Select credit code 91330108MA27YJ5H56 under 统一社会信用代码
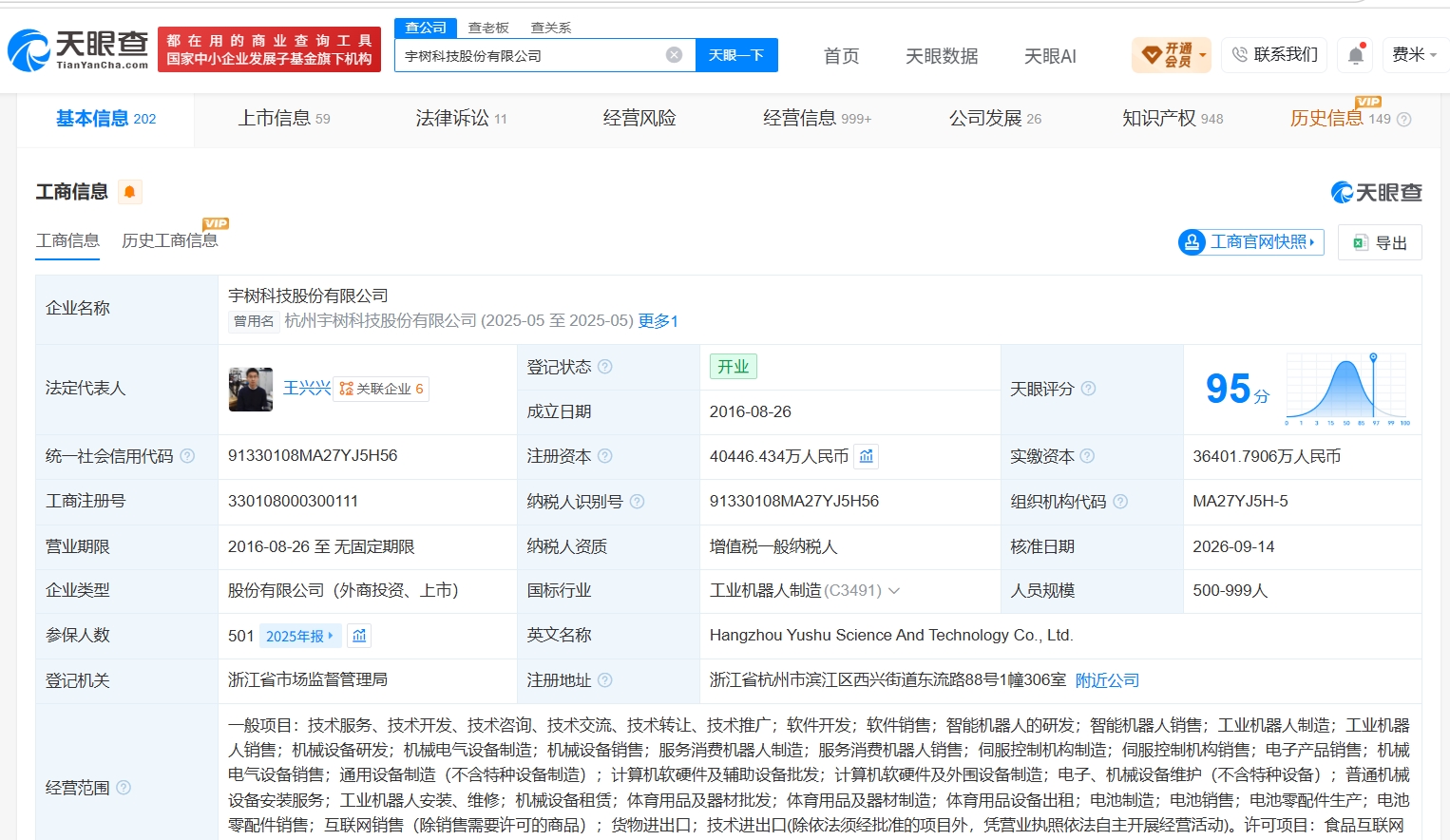Viewport: 1450px width, 840px height. (x=313, y=456)
